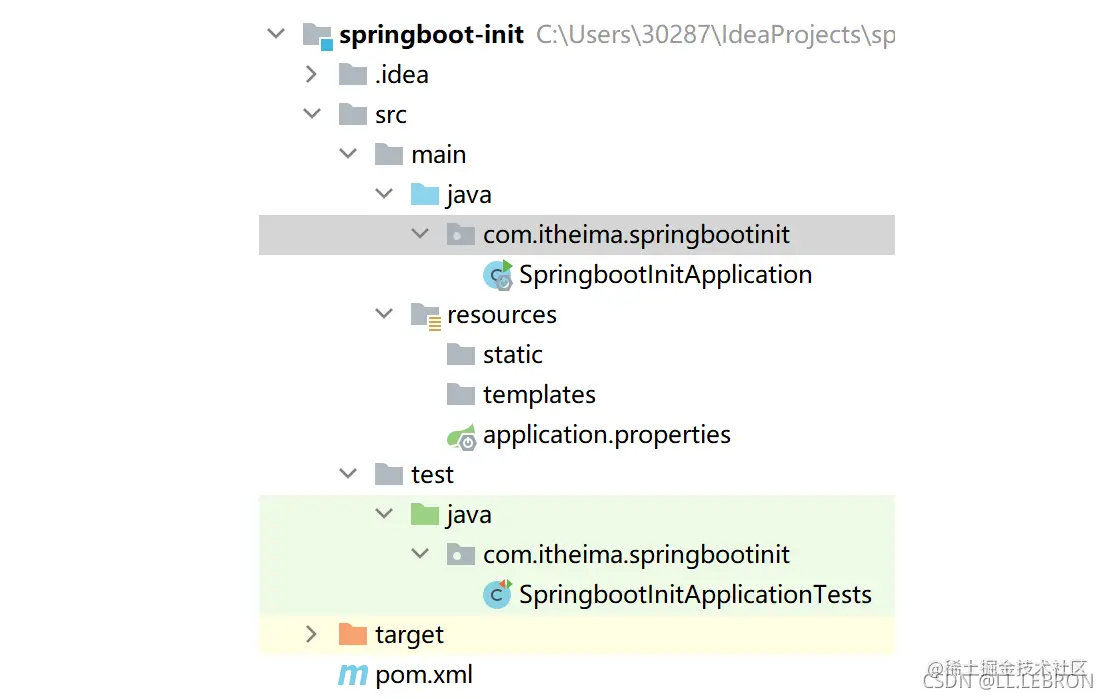The height and width of the screenshot is (699, 1108).
Task: Click the green test java folder icon
Action: [x=425, y=515]
